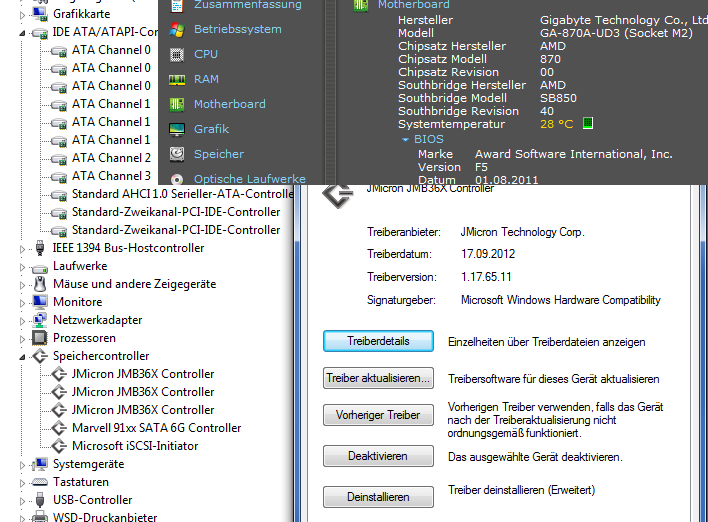The height and width of the screenshot is (522, 708).
Task: Click the Monitore screen icon
Action: (40, 302)
